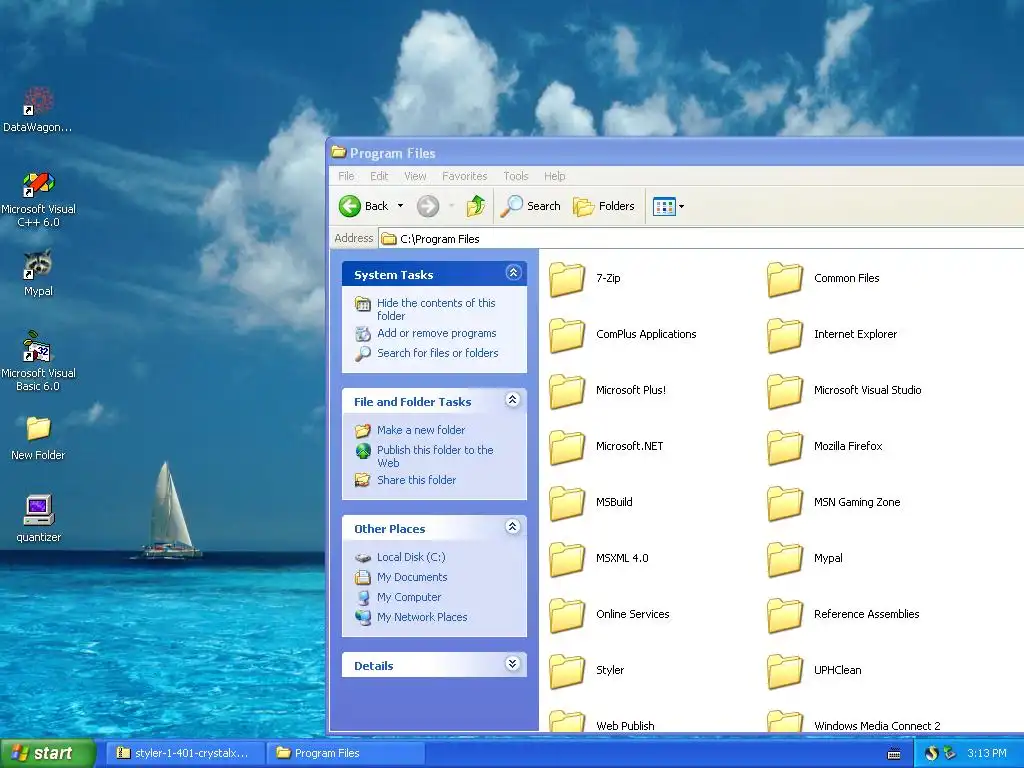The height and width of the screenshot is (768, 1024).
Task: Open the File menu
Action: pos(346,176)
